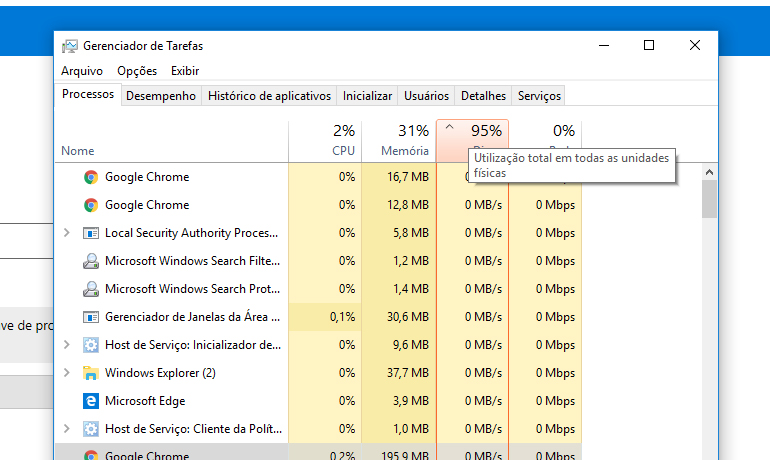Sort processes by Nome column
Viewport: 770px width, 460px height.
tap(171, 141)
